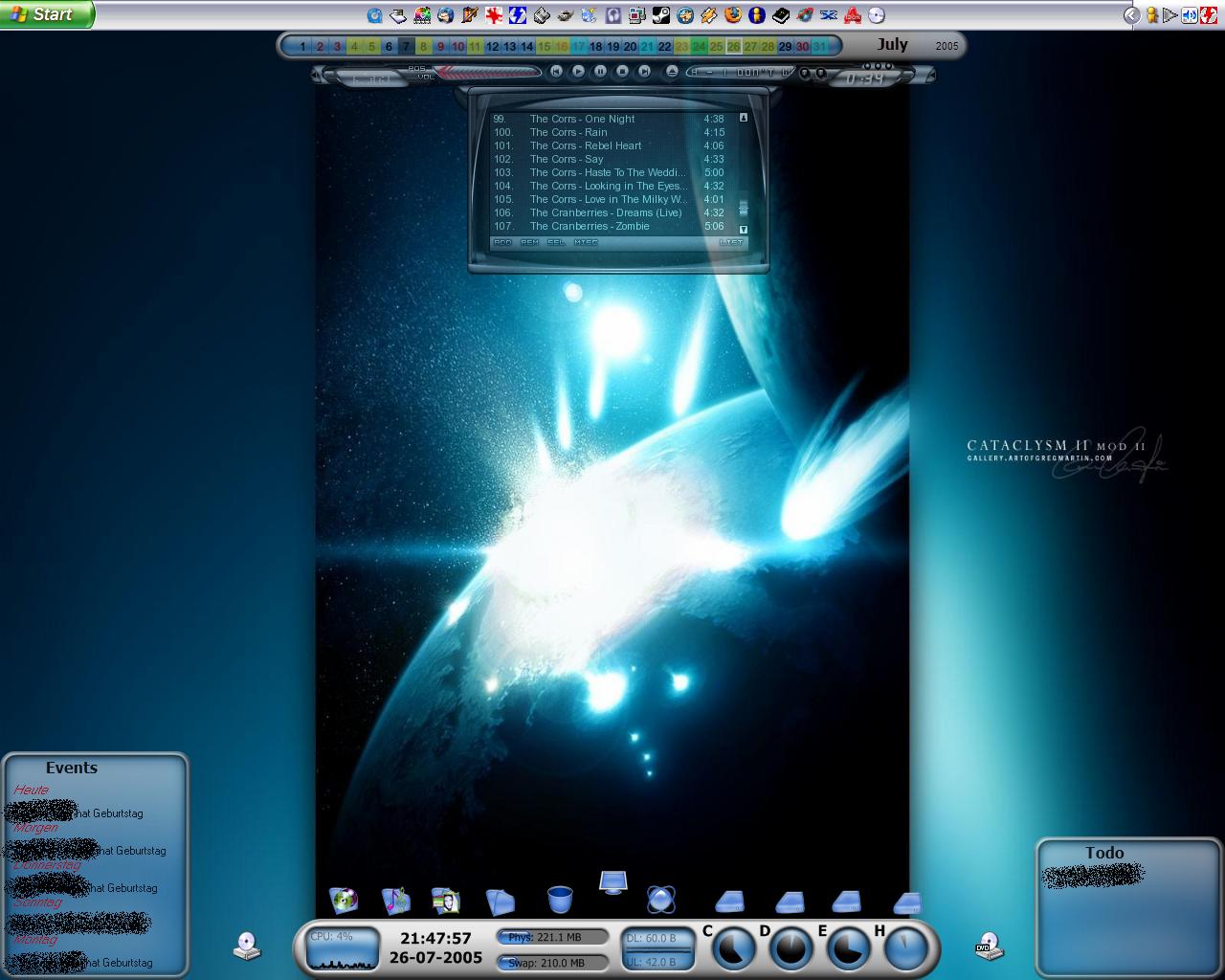Open My Computer monitor dock icon
This screenshot has width=1225, height=980.
(612, 881)
